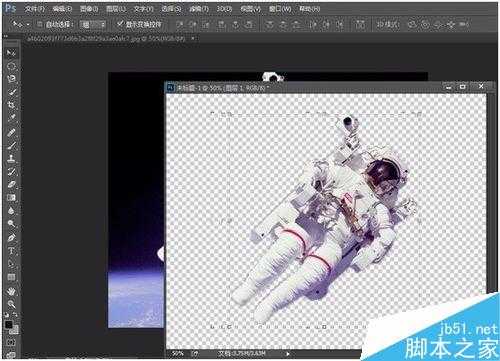Viewport: 500px width, 361px height.
Task: Select the Path Selection tool
Action: (11, 264)
